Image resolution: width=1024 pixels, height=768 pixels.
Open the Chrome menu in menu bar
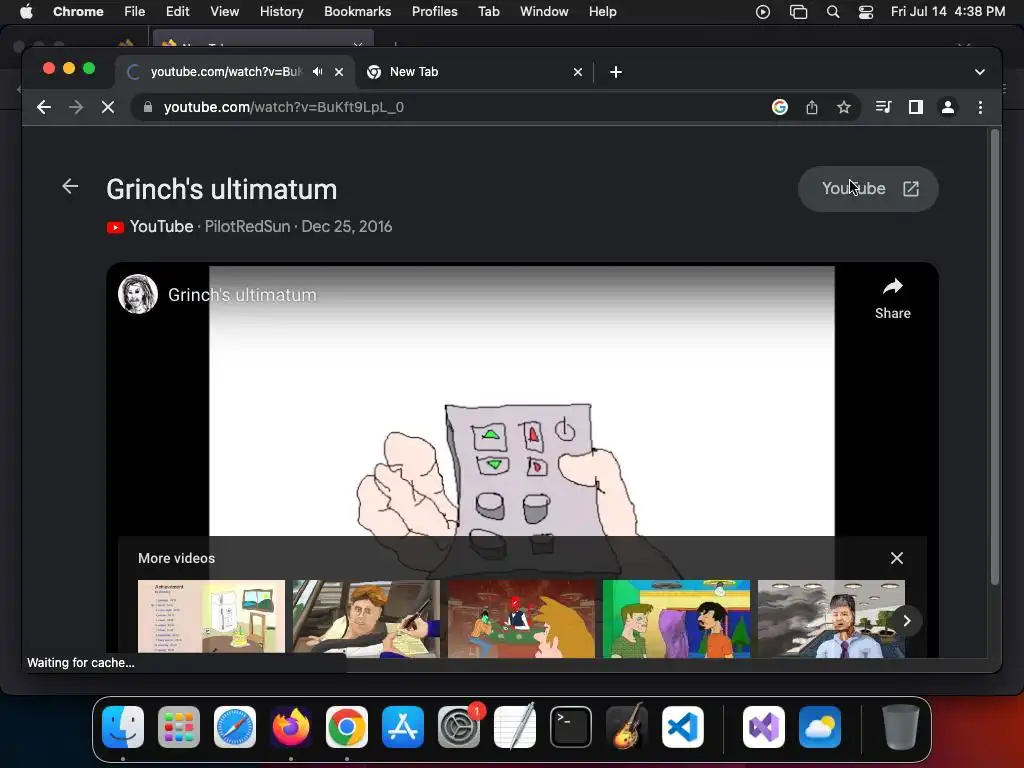click(x=78, y=12)
